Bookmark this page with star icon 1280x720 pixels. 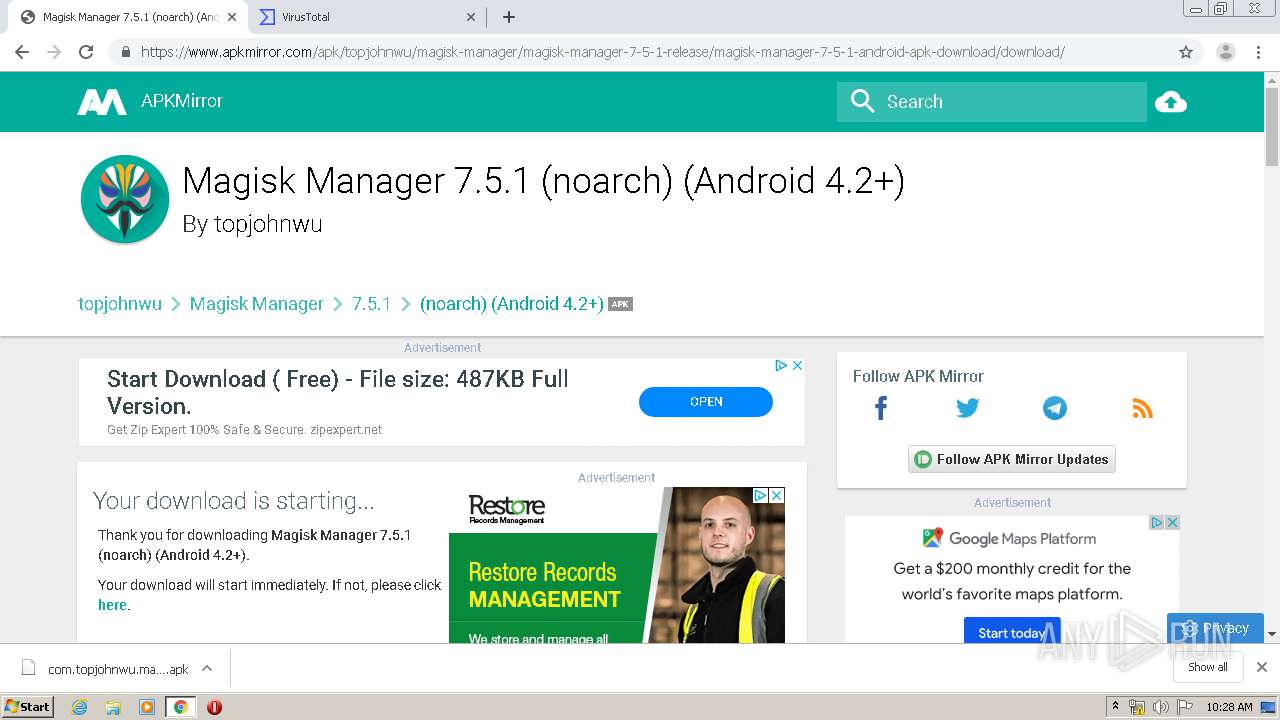1186,52
